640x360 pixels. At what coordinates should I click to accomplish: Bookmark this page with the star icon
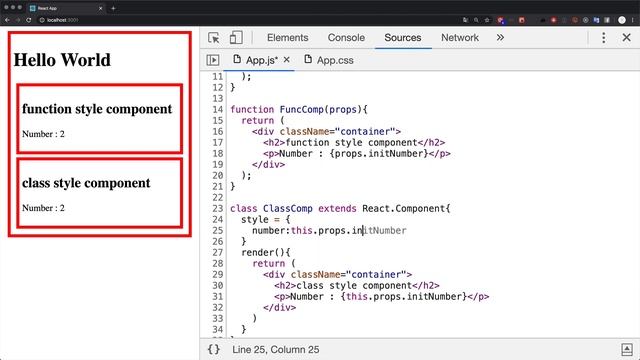pos(487,20)
